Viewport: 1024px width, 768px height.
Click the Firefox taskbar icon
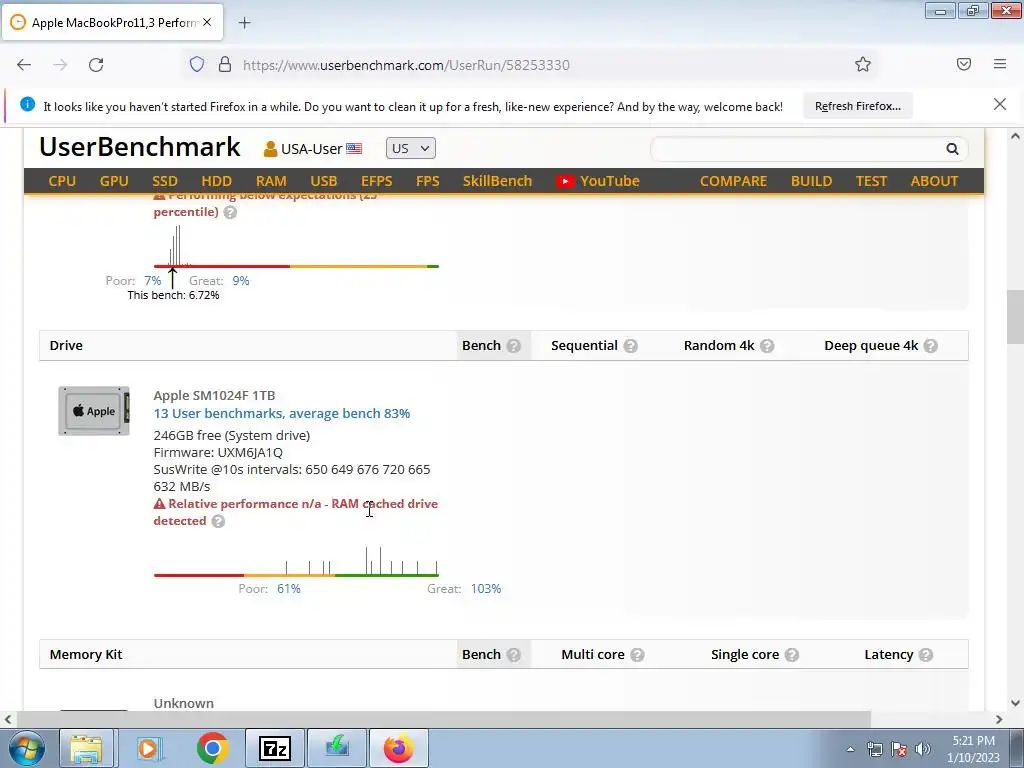[x=399, y=748]
